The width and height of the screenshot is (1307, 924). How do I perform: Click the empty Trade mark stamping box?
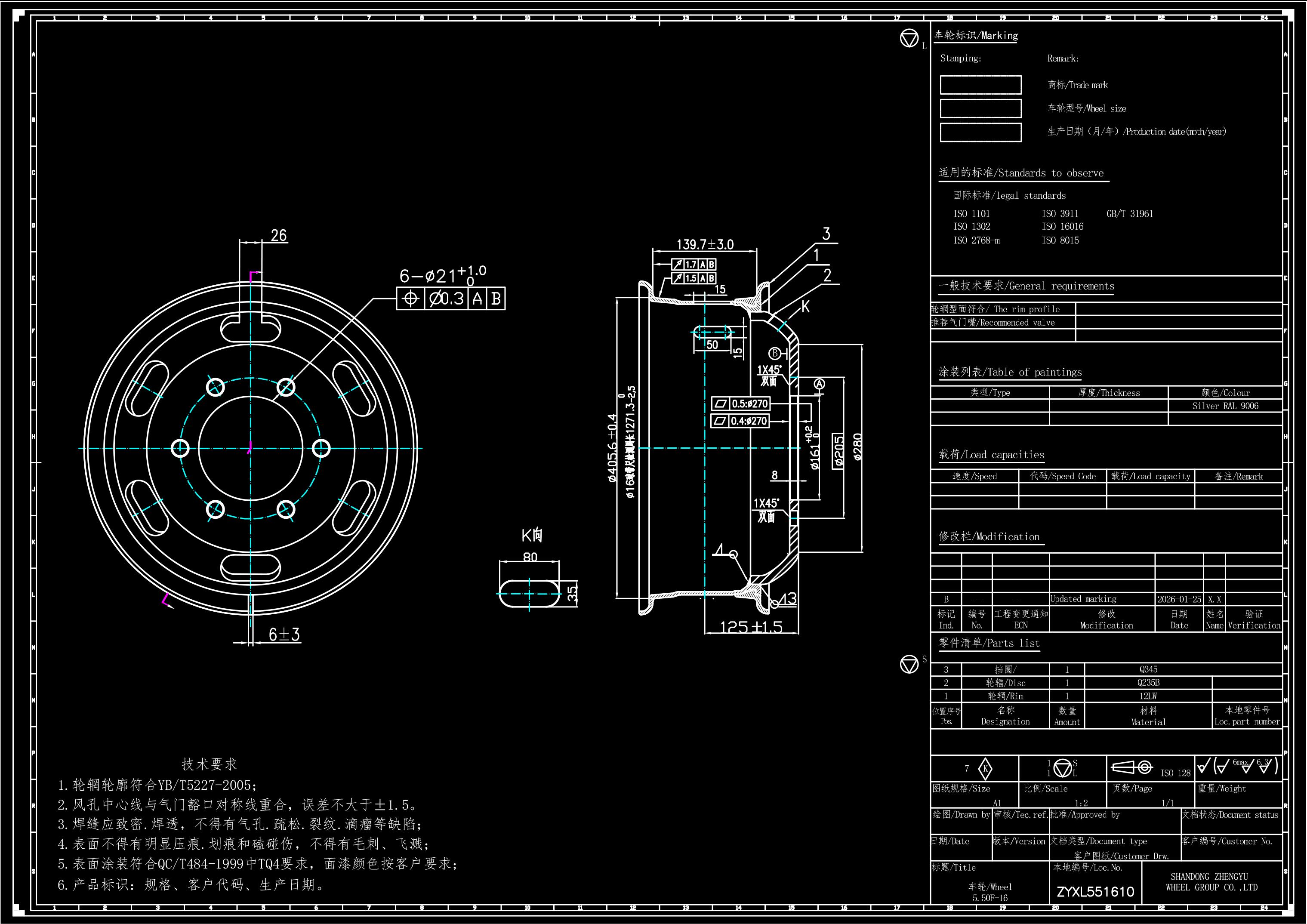click(x=980, y=85)
